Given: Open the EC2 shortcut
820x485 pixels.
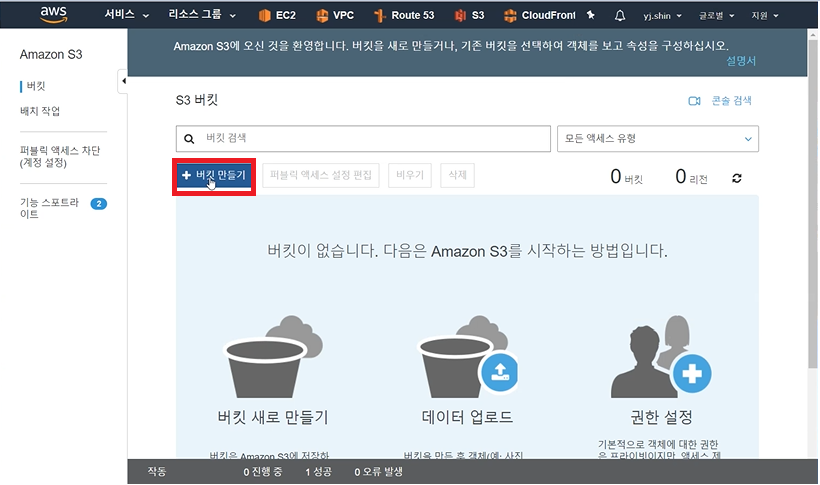Looking at the screenshot, I should point(277,15).
